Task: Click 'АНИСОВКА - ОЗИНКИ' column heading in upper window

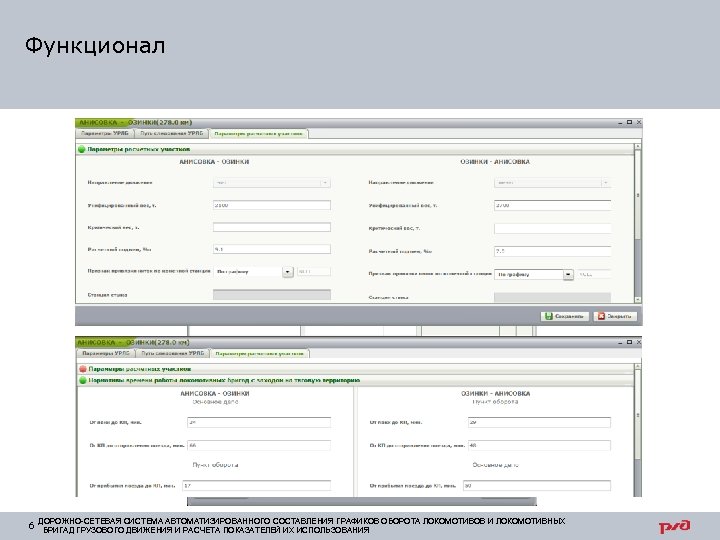Action: coord(214,162)
